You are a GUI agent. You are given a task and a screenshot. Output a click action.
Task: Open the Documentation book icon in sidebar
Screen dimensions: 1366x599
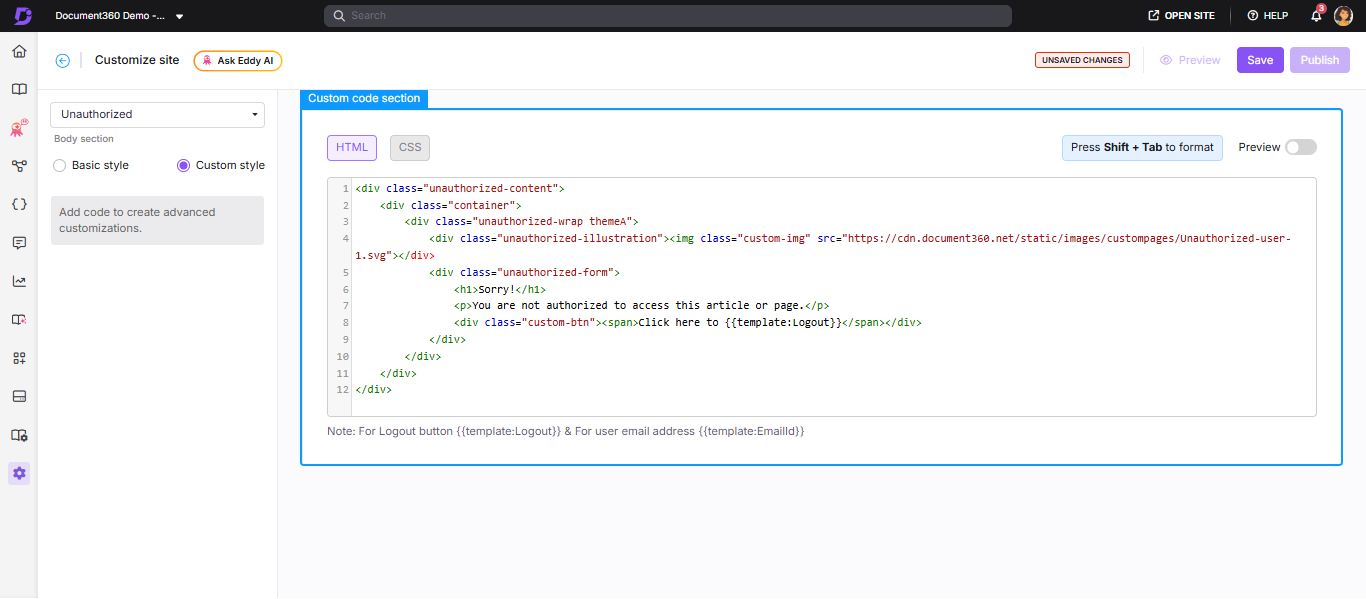click(x=19, y=89)
